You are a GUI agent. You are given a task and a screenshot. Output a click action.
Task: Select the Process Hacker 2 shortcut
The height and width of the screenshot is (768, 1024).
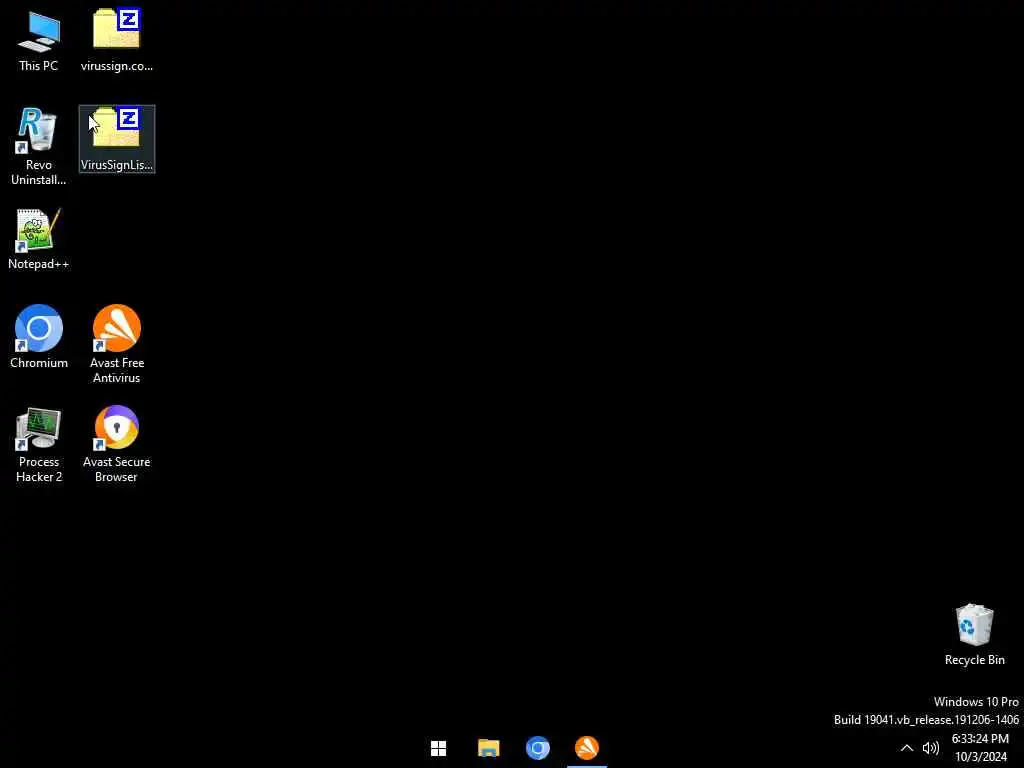[39, 445]
